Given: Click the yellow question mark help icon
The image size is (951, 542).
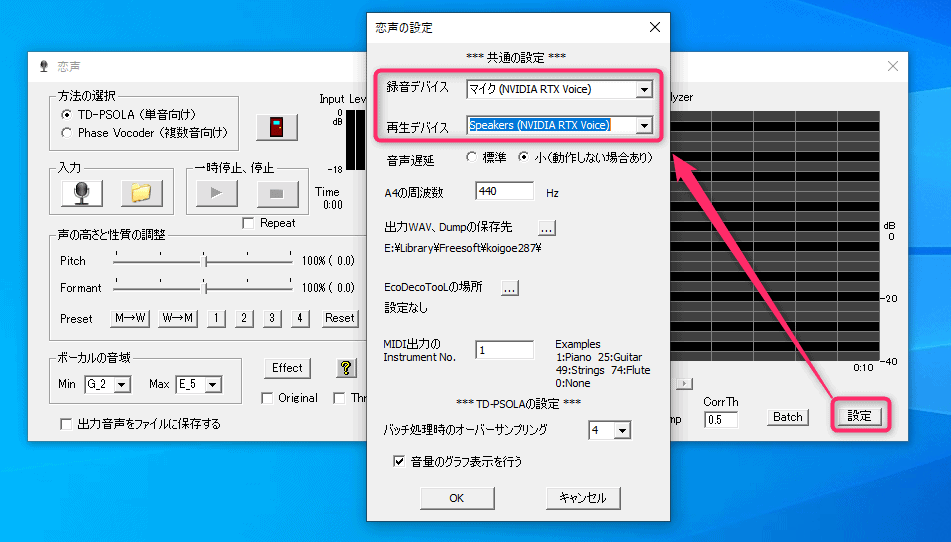Looking at the screenshot, I should [346, 368].
